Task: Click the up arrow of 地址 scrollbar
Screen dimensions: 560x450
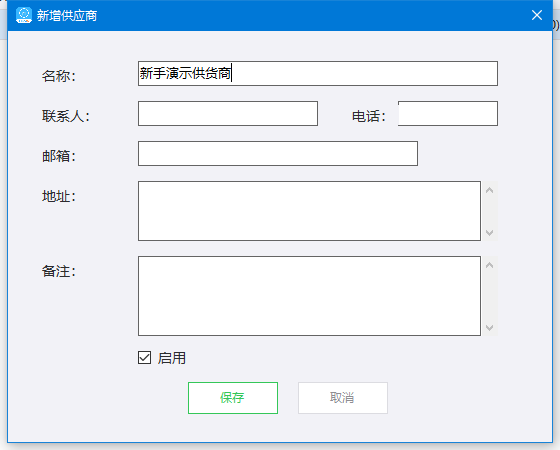Action: point(490,190)
